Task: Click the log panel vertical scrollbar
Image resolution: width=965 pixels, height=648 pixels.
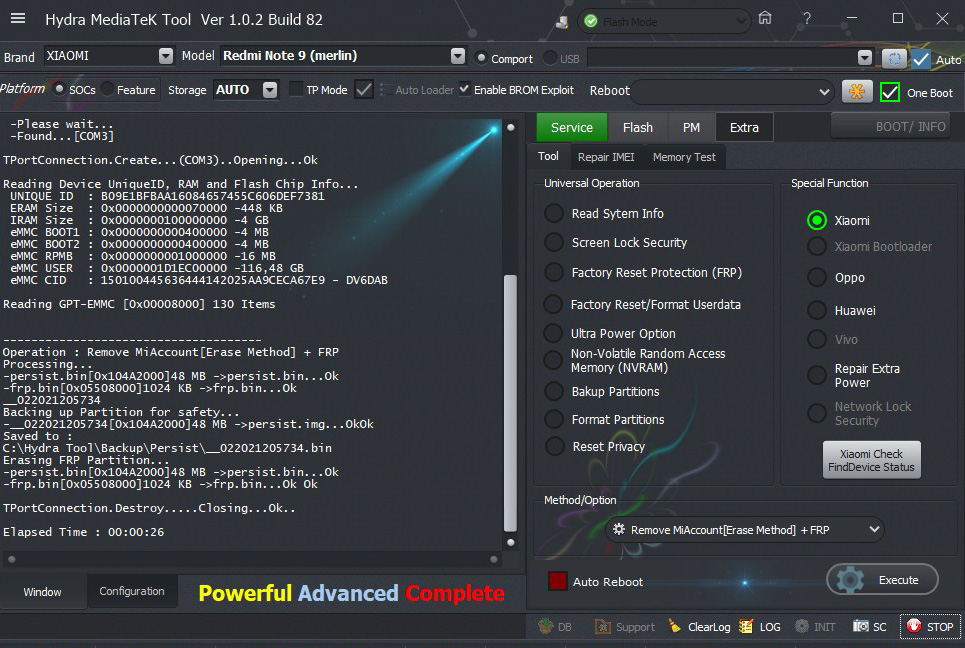Action: pyautogui.click(x=511, y=400)
